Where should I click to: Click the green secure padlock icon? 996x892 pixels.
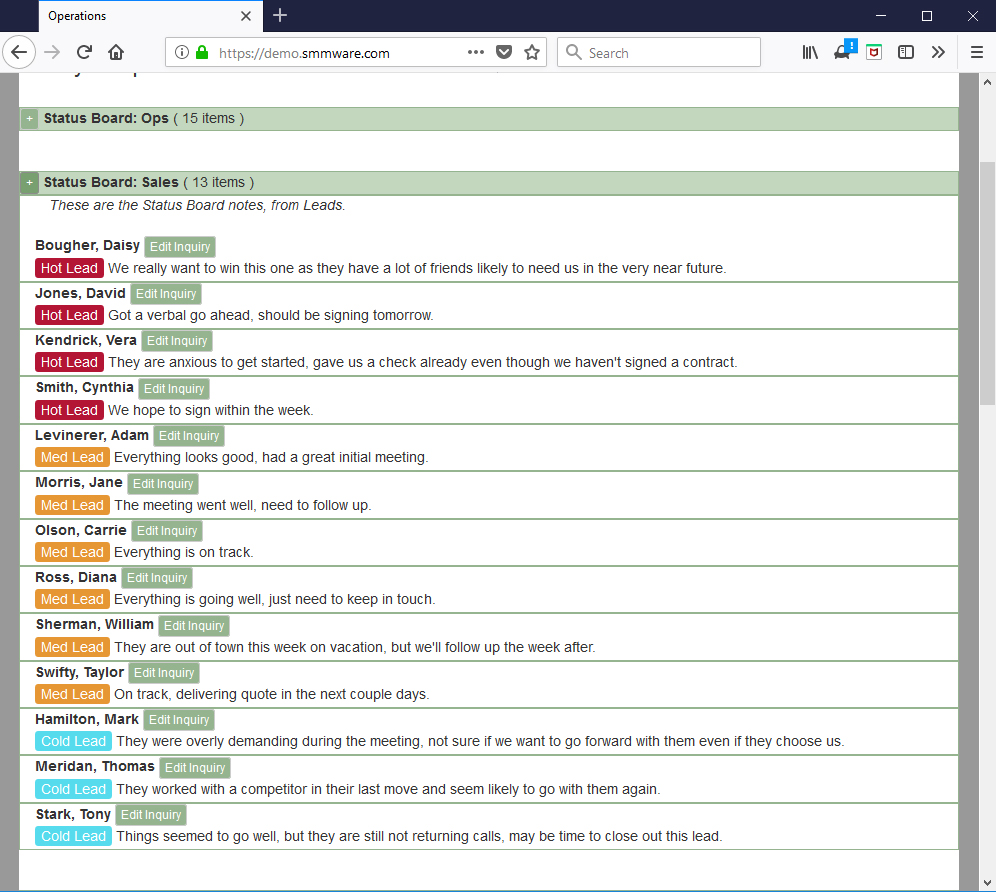pyautogui.click(x=202, y=52)
